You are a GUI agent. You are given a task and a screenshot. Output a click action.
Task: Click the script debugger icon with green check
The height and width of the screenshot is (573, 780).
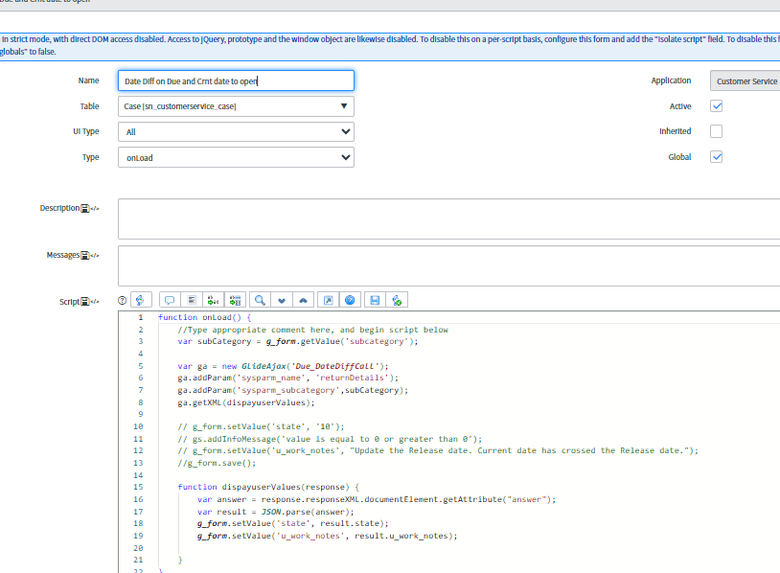coord(397,300)
